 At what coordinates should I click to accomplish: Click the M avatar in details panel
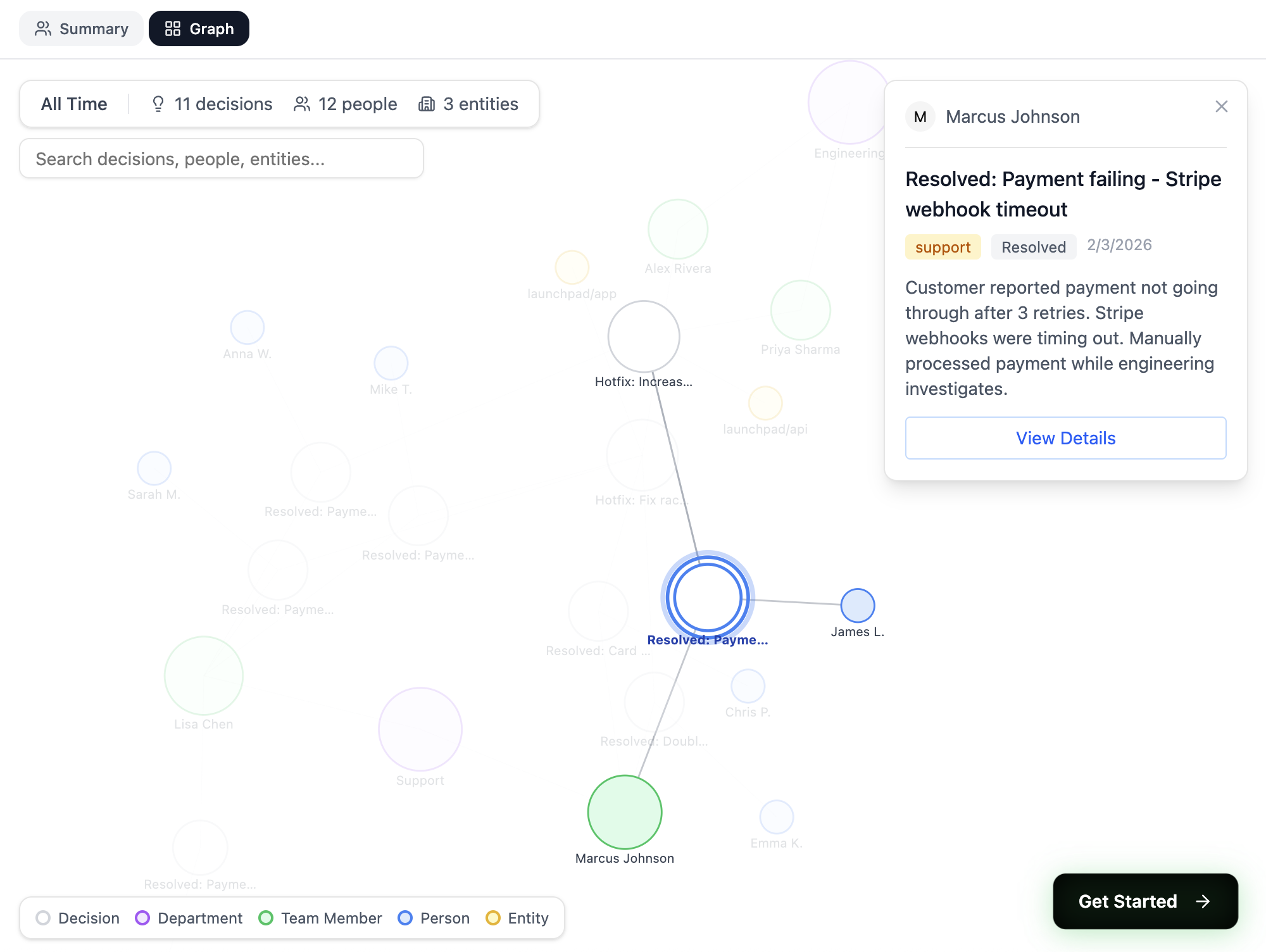(x=920, y=117)
